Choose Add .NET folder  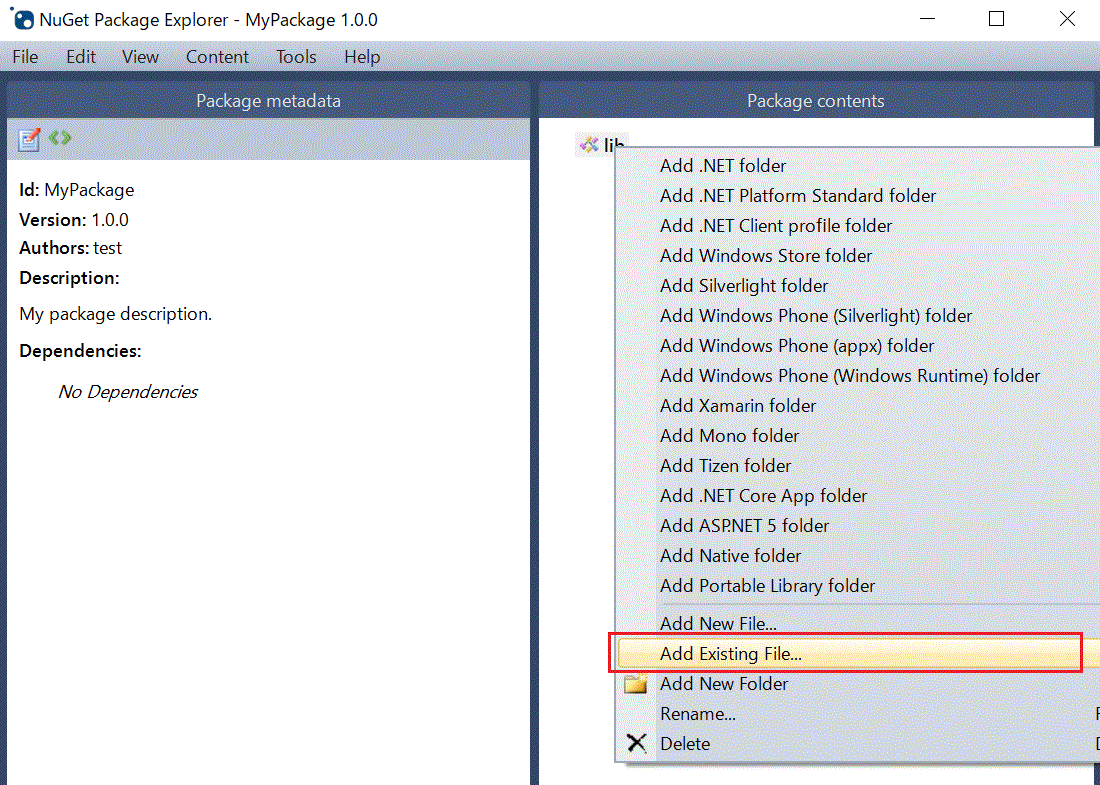[x=857, y=166]
